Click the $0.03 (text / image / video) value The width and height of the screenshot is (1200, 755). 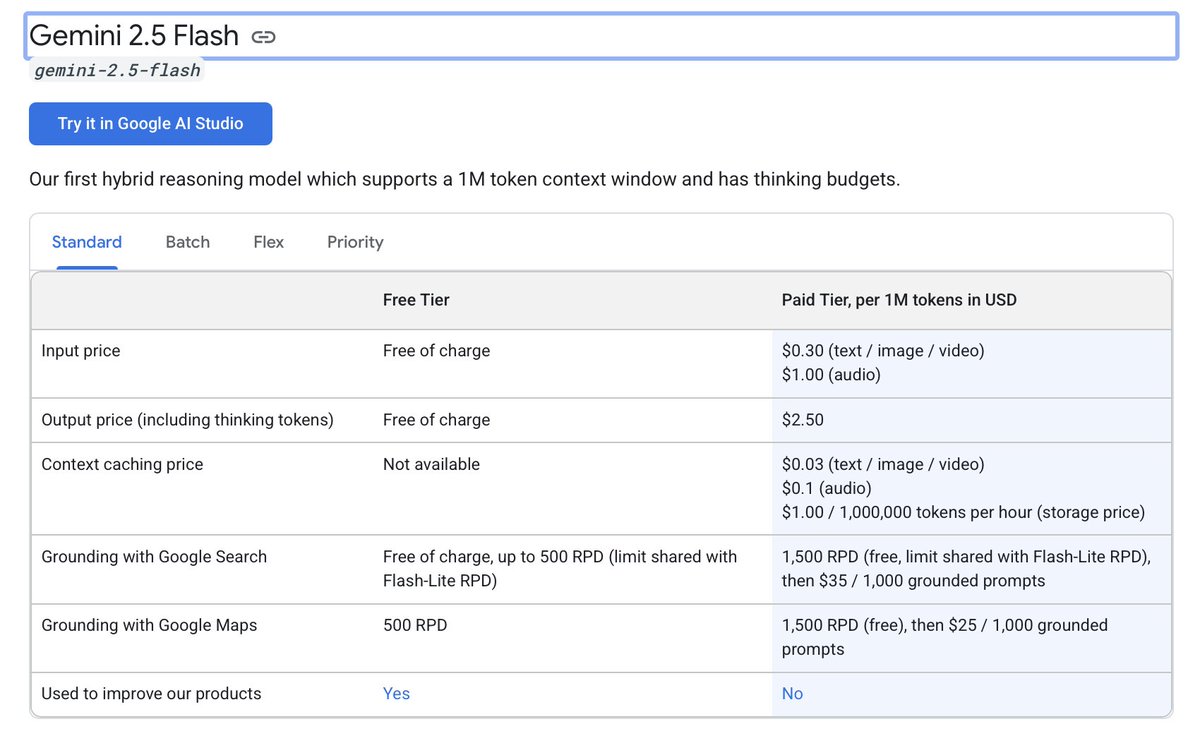pos(883,464)
